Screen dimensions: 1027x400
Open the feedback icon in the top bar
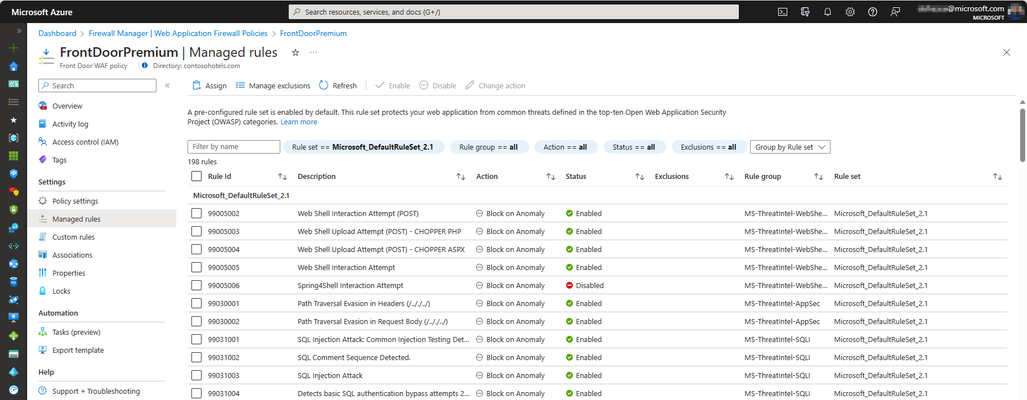point(895,12)
